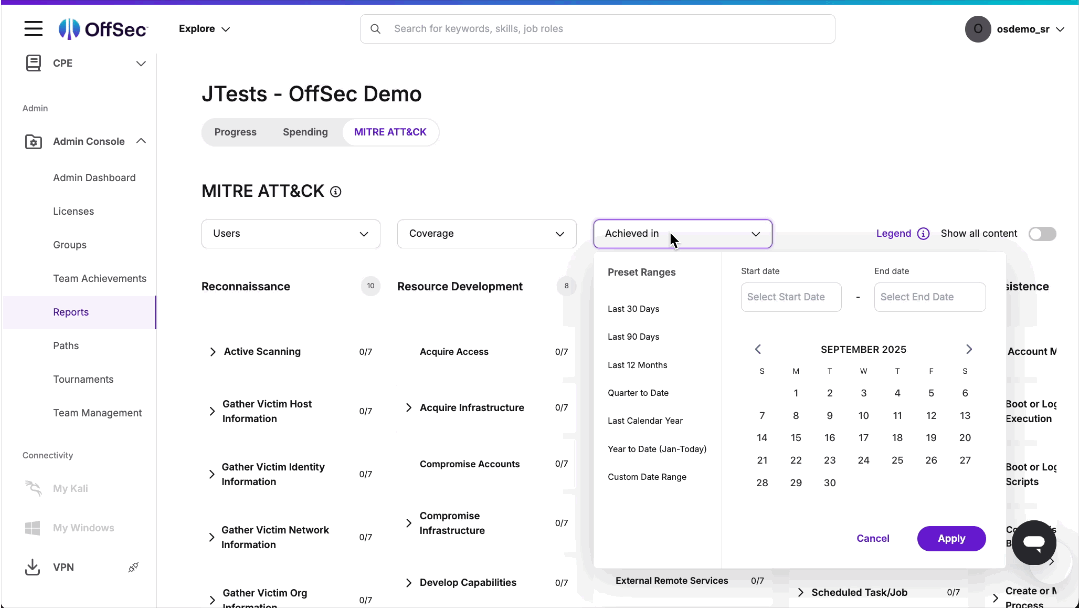Enable the Show all content toggle
The width and height of the screenshot is (1080, 608).
coord(1042,233)
